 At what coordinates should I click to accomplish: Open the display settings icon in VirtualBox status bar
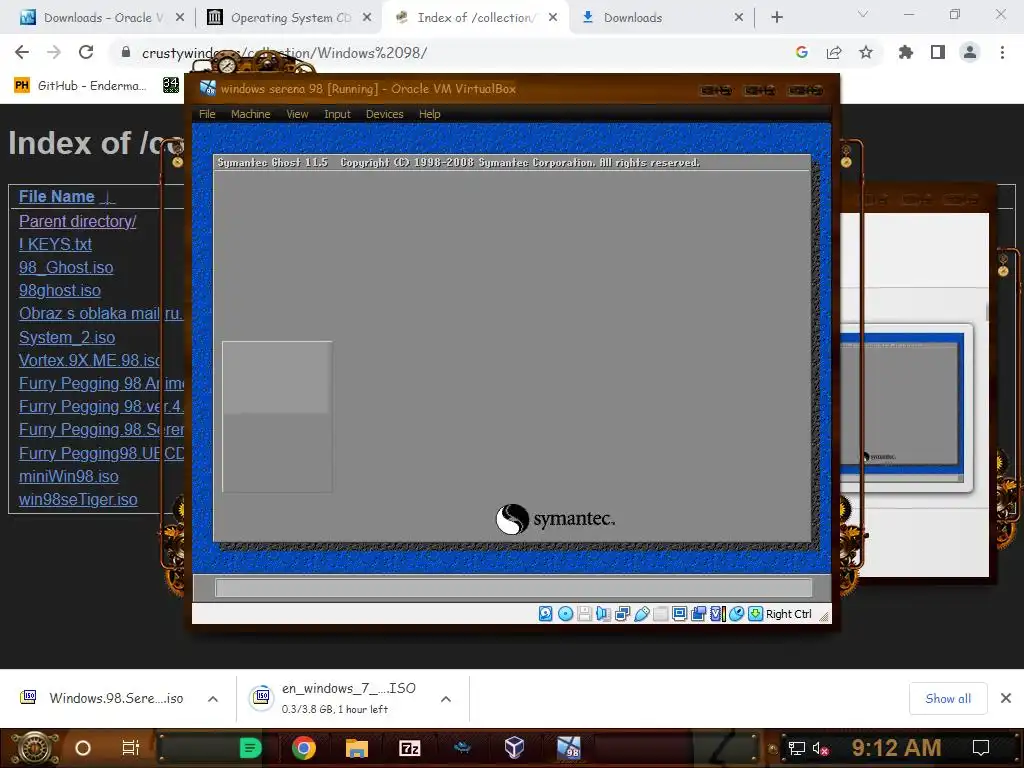click(x=679, y=614)
